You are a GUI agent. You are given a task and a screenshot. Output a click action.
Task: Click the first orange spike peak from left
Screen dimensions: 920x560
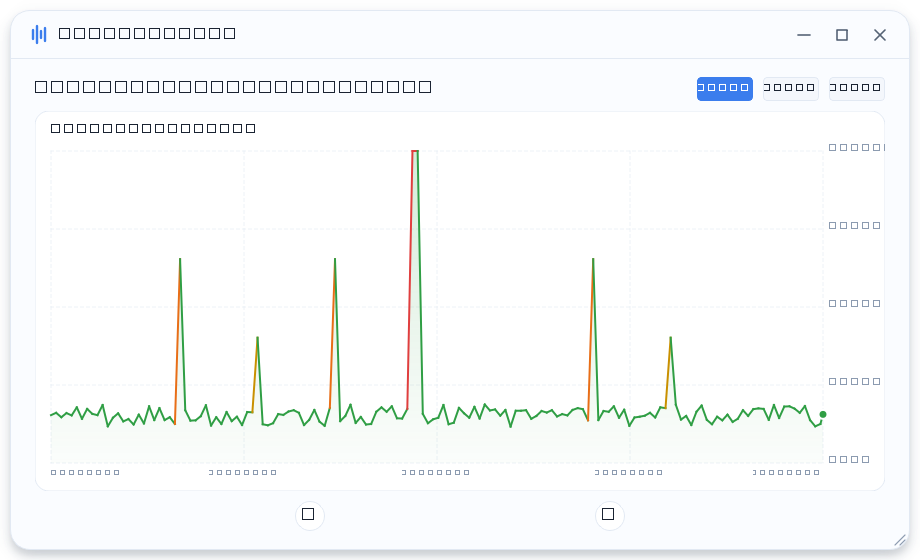point(180,259)
